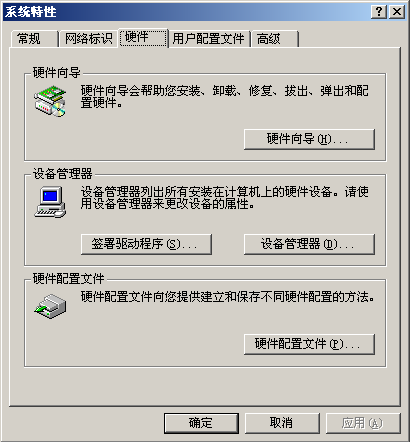Go to the 用户配置文件 tab
The height and width of the screenshot is (442, 410).
(209, 39)
